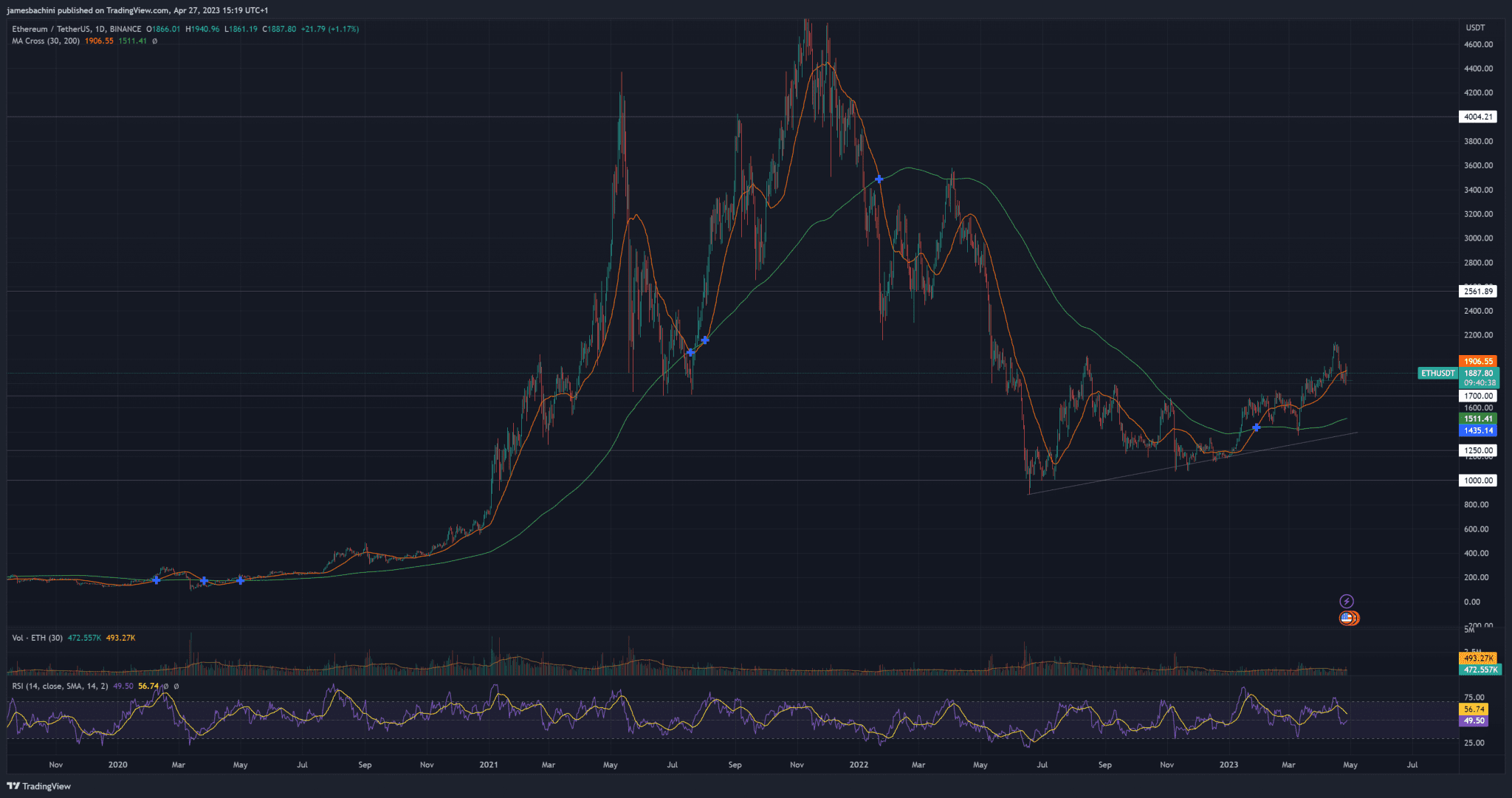Toggle visibility of the RSI SMA with second Ø icon

point(176,685)
